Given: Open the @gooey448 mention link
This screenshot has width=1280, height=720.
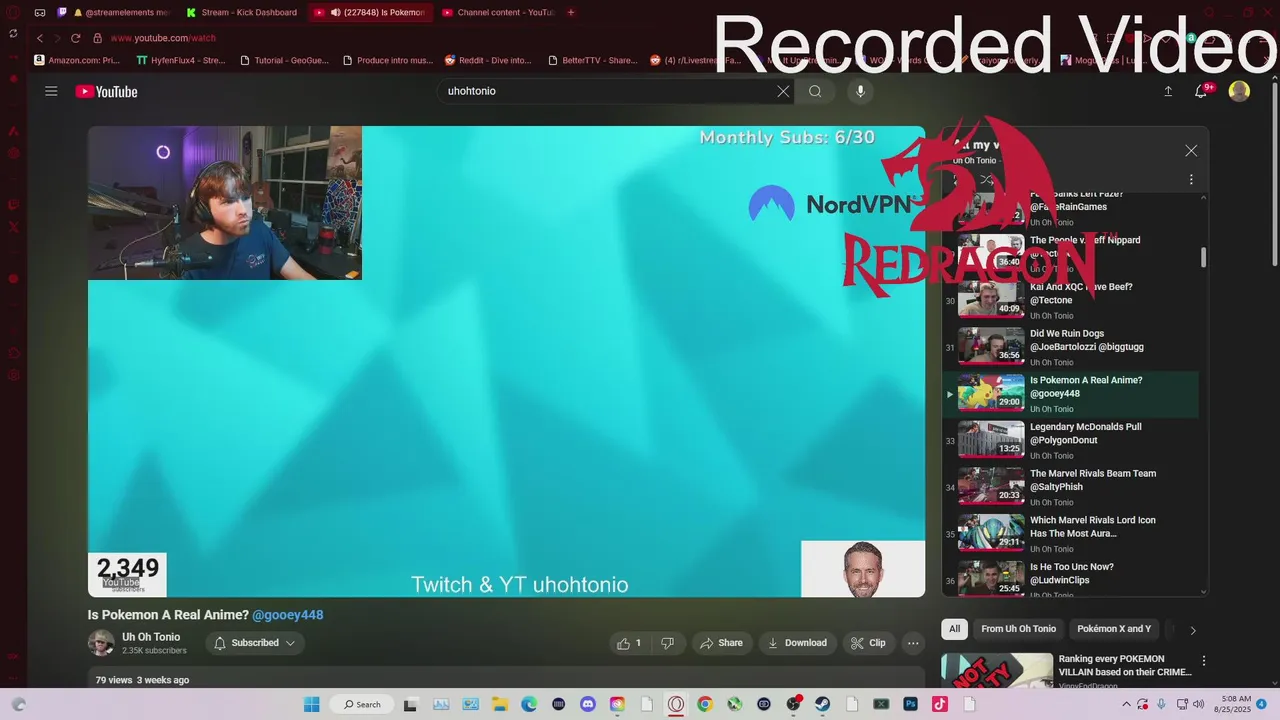Looking at the screenshot, I should 288,615.
